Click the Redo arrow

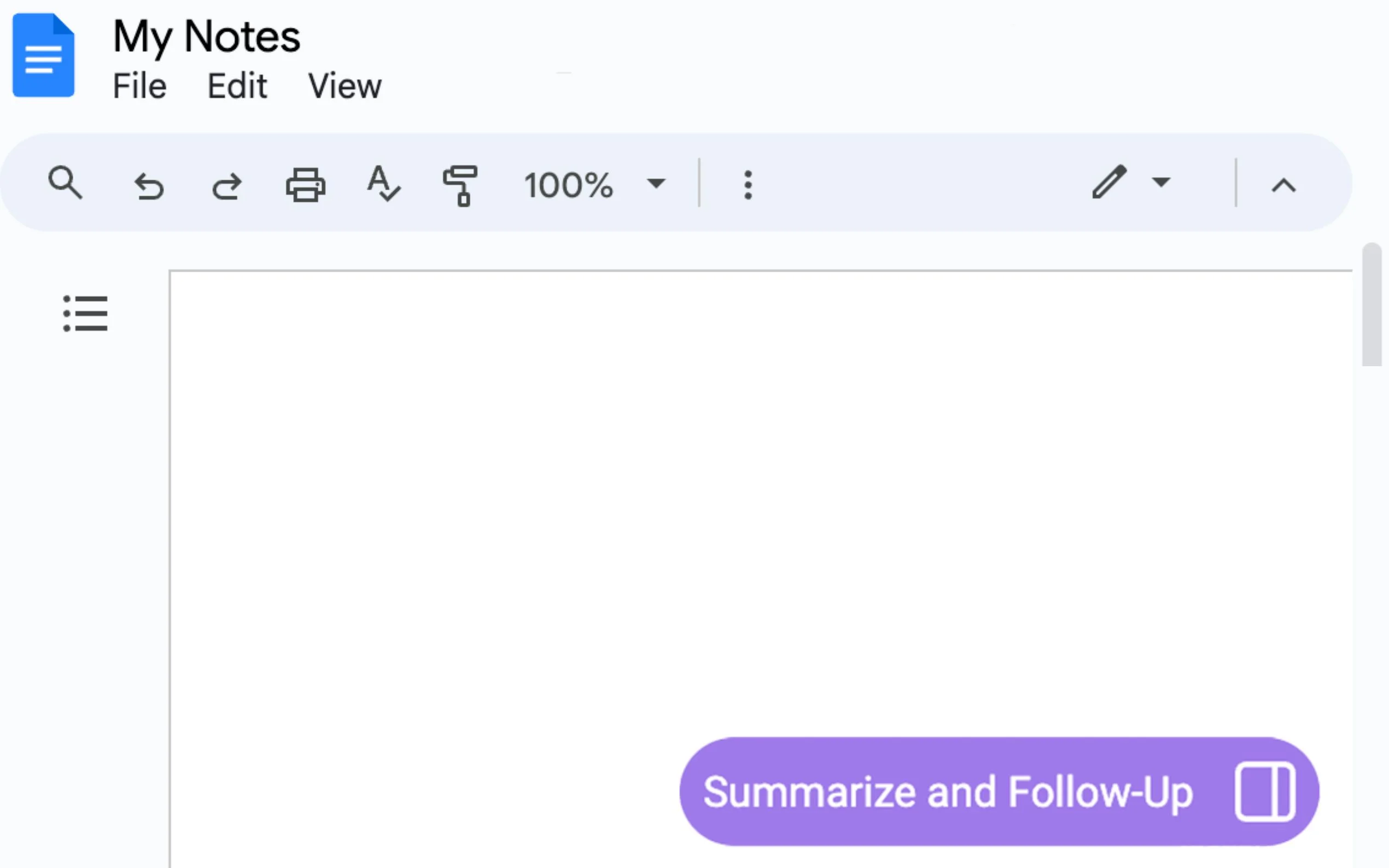pos(227,186)
